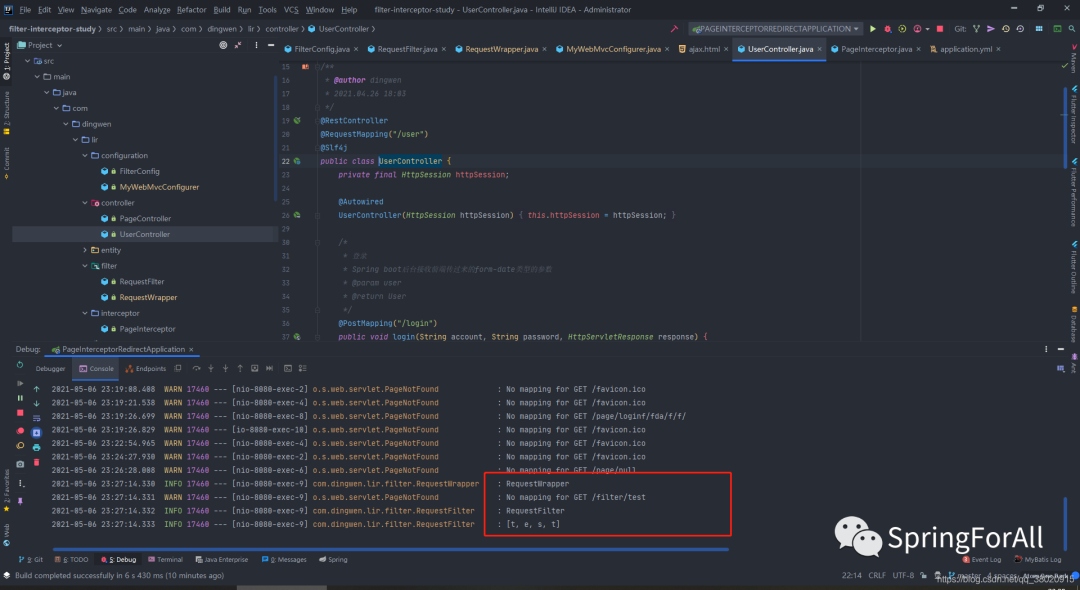Toggle soft-wrap in the console

point(37,418)
